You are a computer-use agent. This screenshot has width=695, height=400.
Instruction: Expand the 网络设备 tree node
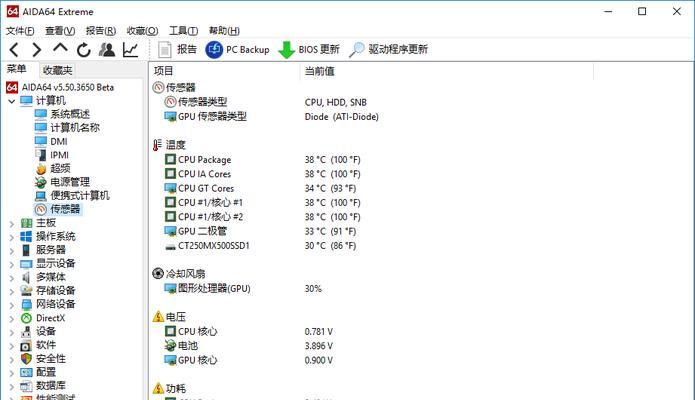click(12, 306)
